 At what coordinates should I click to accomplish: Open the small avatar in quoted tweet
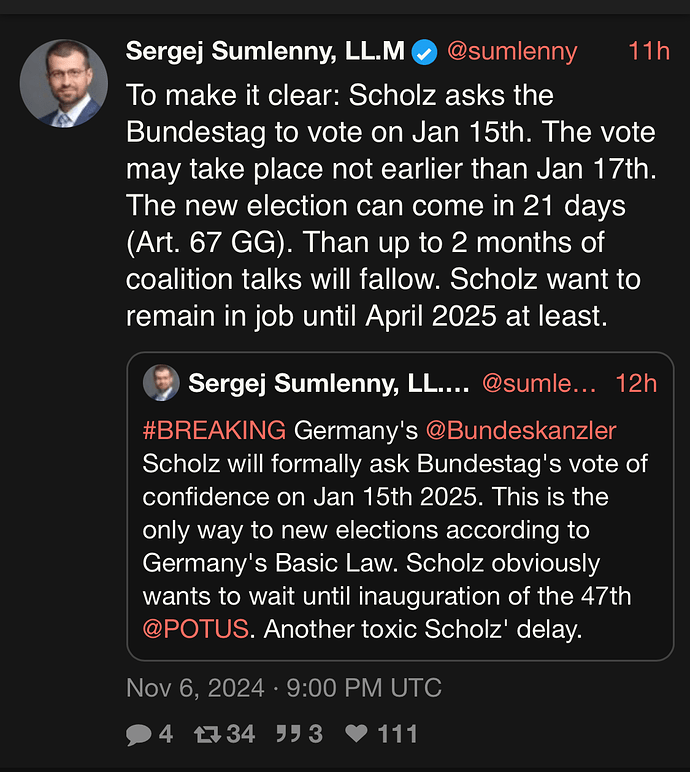pyautogui.click(x=161, y=383)
